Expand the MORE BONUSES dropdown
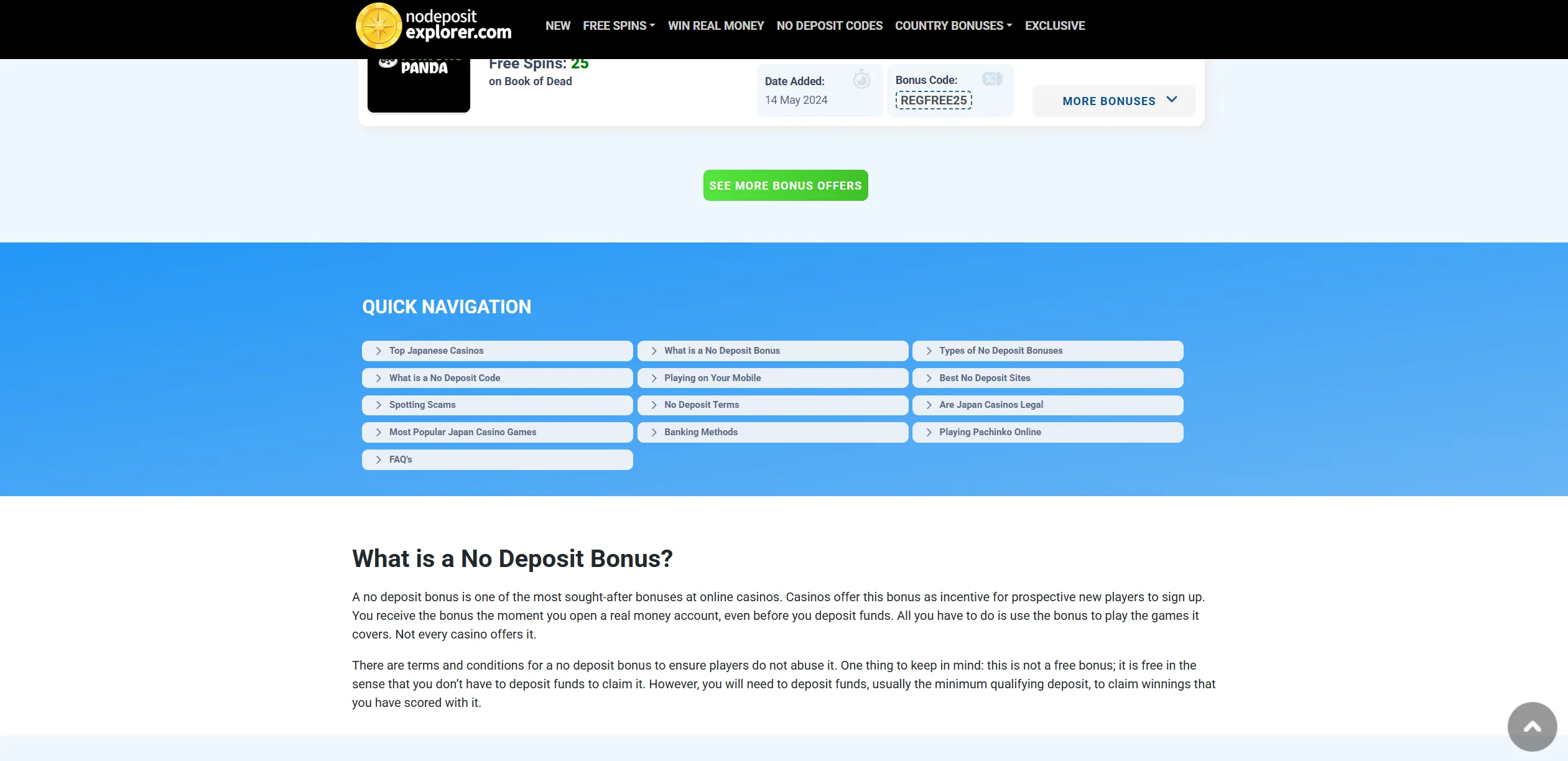This screenshot has width=1568, height=761. [1113, 101]
